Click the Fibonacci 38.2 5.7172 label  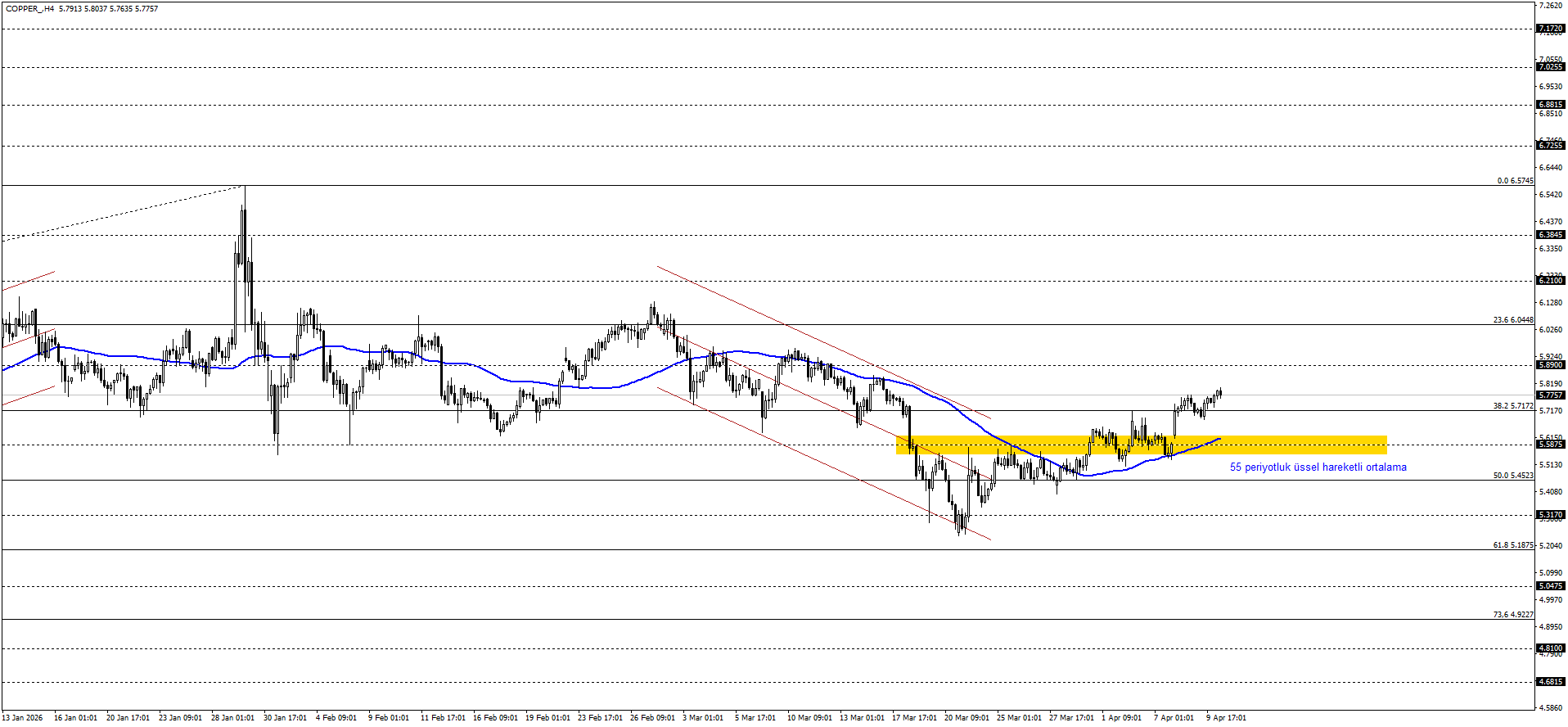point(1512,406)
